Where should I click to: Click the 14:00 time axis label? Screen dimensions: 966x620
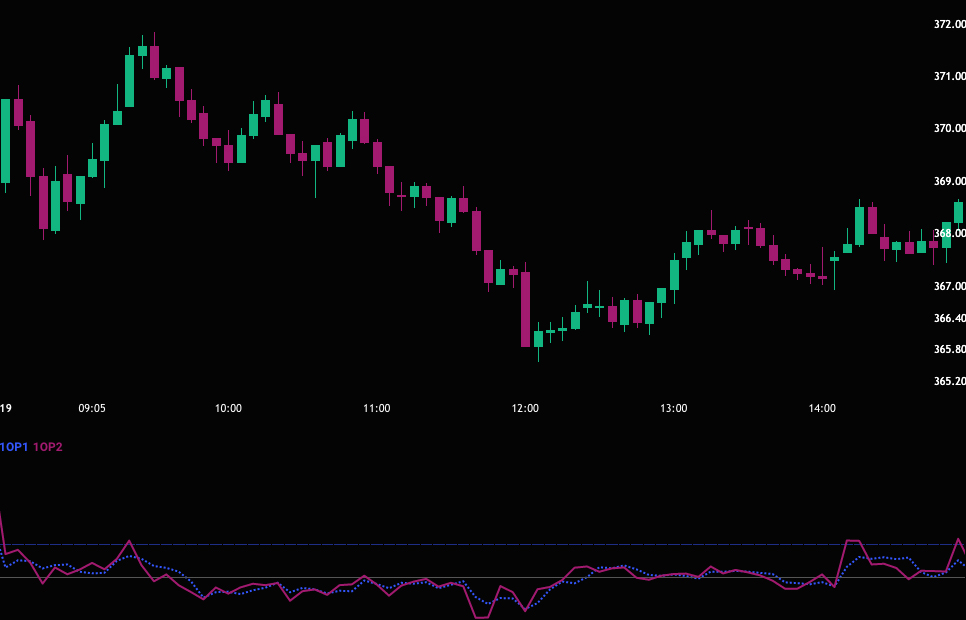coord(822,408)
